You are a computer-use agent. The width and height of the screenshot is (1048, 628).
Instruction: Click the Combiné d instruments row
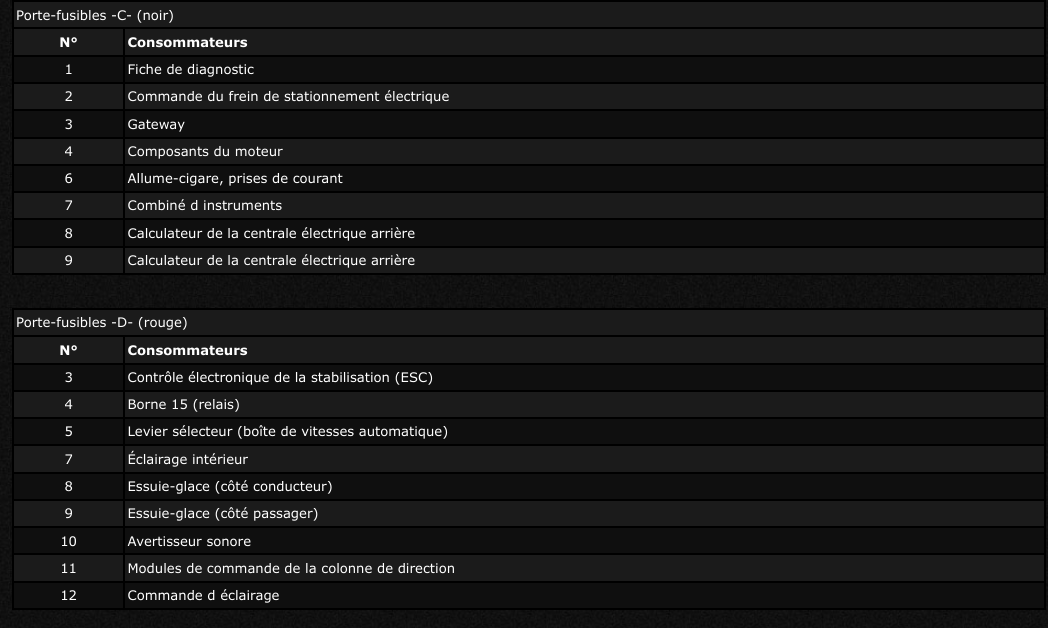205,205
